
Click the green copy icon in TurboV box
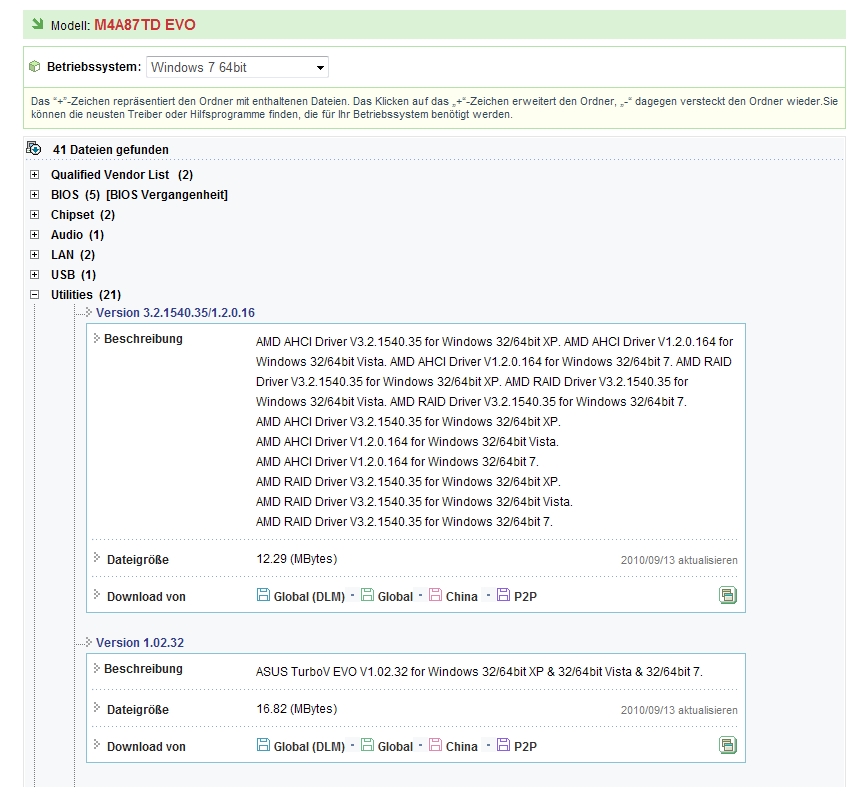pyautogui.click(x=728, y=745)
